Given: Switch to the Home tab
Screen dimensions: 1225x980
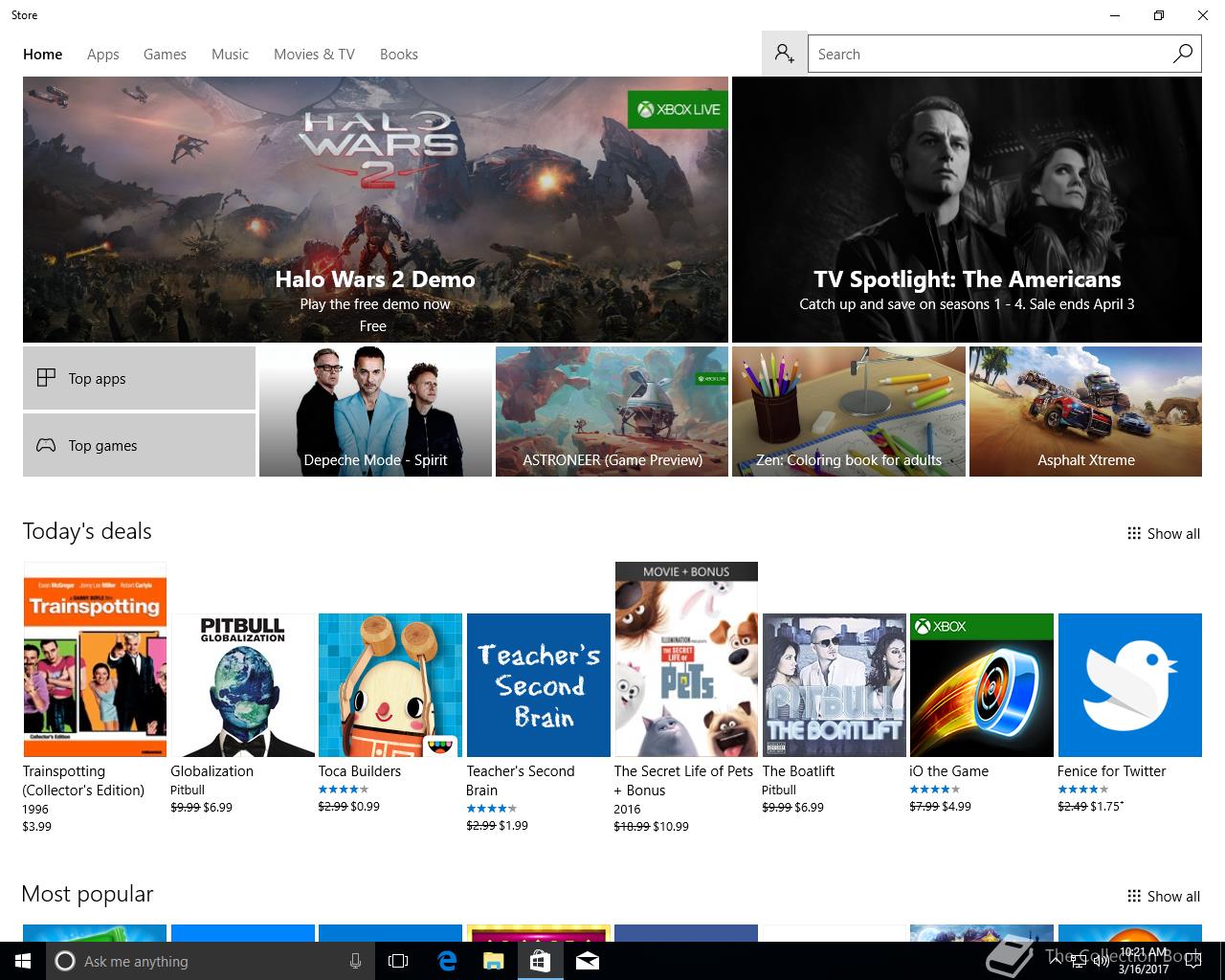Looking at the screenshot, I should 43,55.
